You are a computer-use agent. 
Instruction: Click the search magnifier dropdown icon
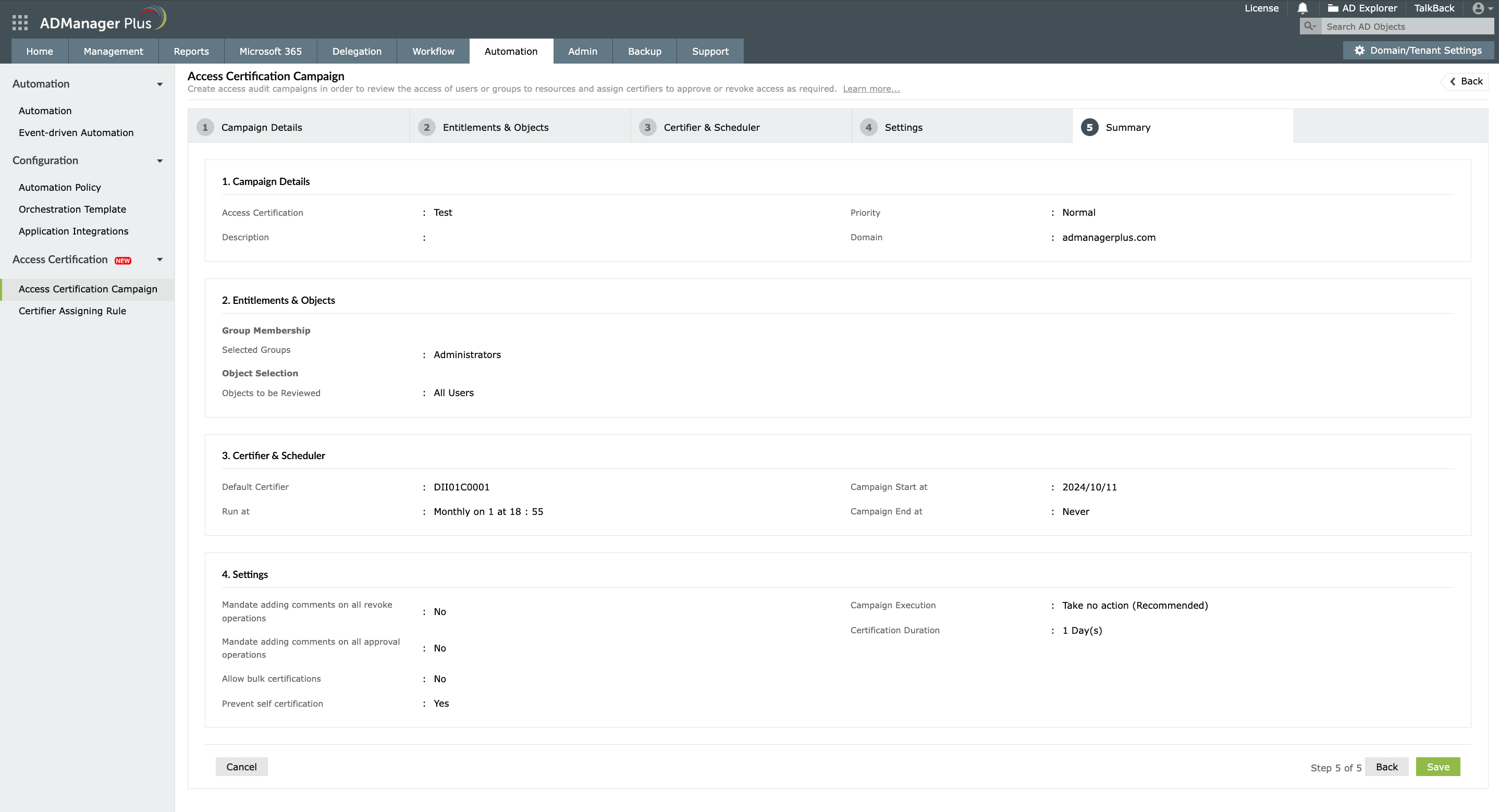(x=1310, y=26)
